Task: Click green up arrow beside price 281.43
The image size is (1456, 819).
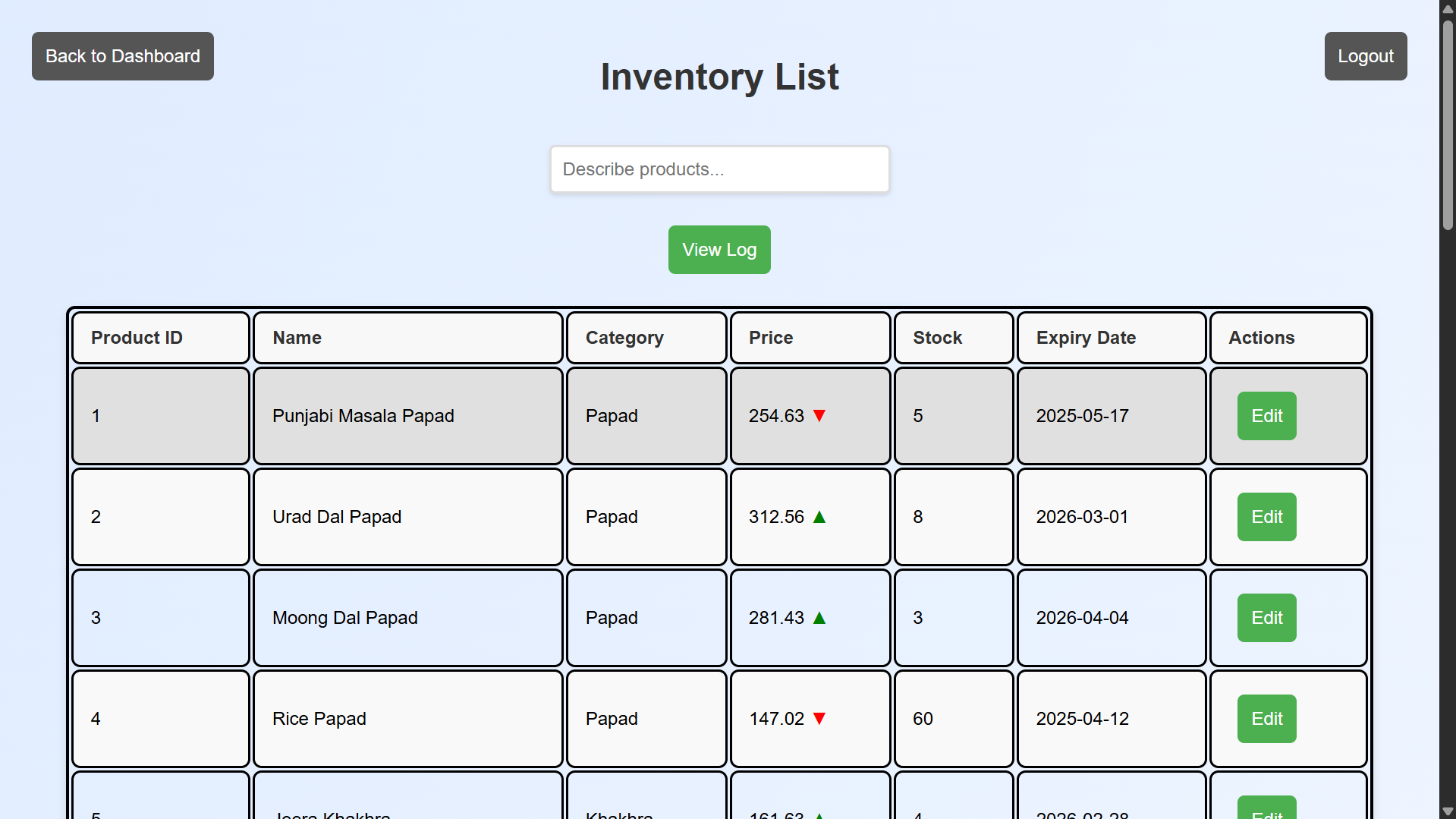Action: [819, 618]
